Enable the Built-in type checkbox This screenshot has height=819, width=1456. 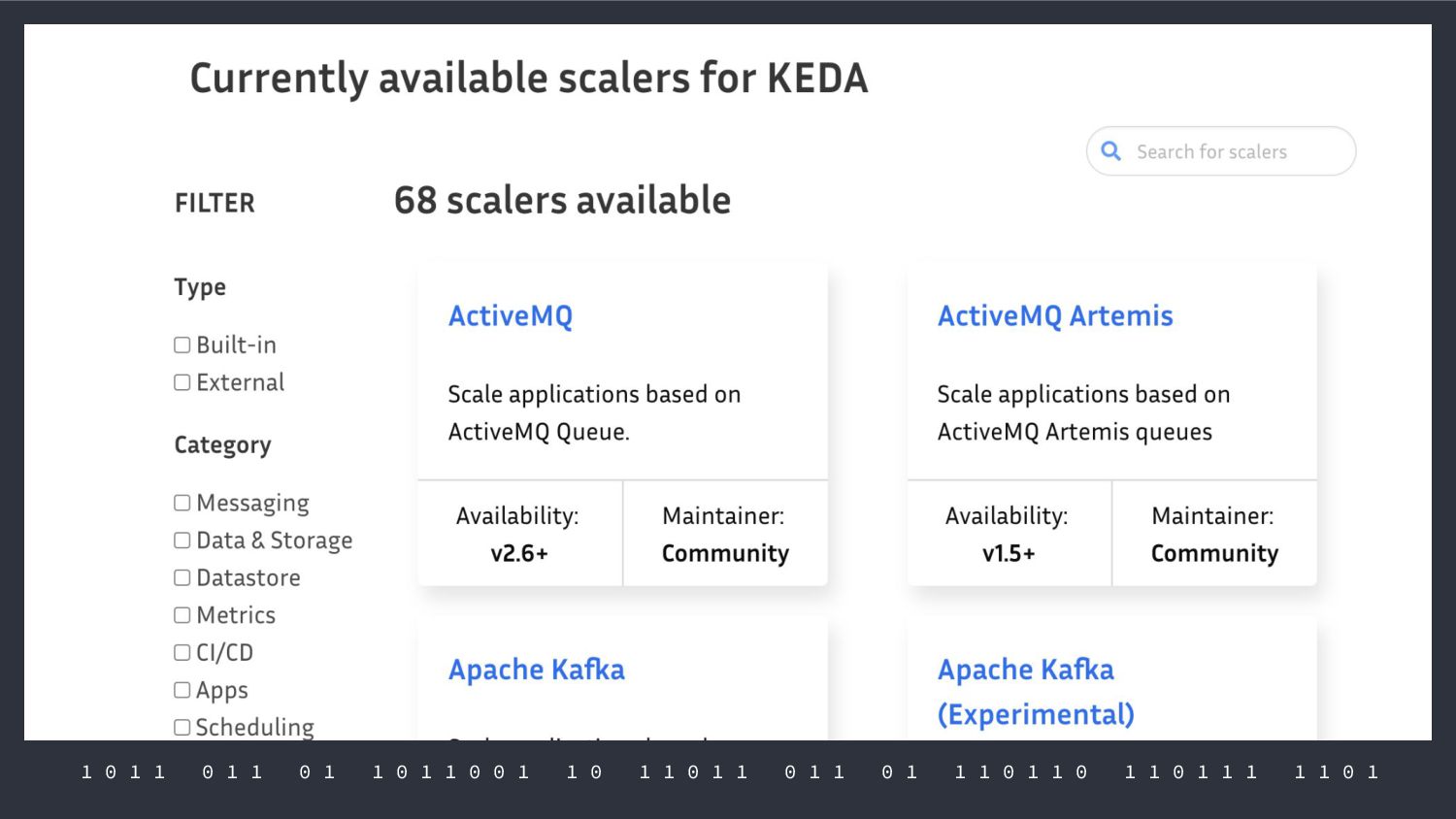pyautogui.click(x=182, y=345)
